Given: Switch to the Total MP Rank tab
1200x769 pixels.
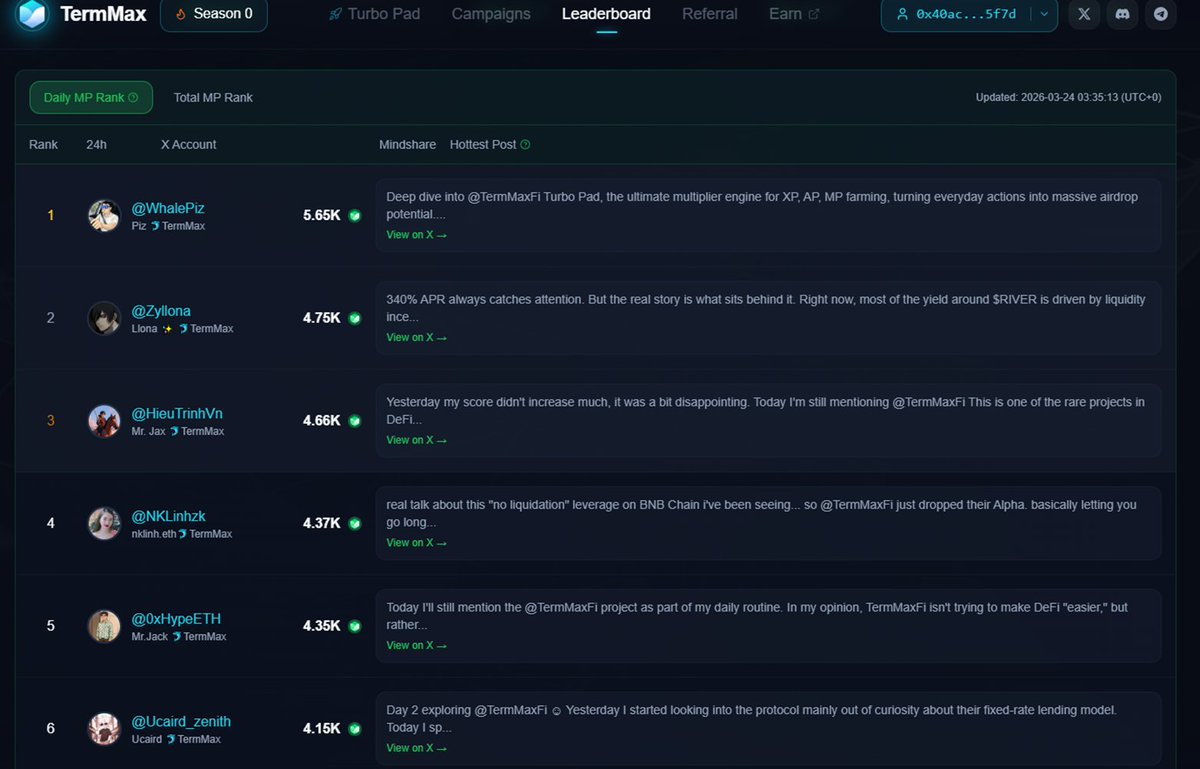Looking at the screenshot, I should [x=215, y=97].
